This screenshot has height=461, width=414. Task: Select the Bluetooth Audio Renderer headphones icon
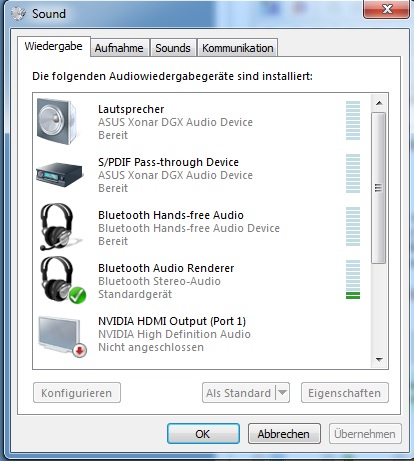tap(62, 280)
